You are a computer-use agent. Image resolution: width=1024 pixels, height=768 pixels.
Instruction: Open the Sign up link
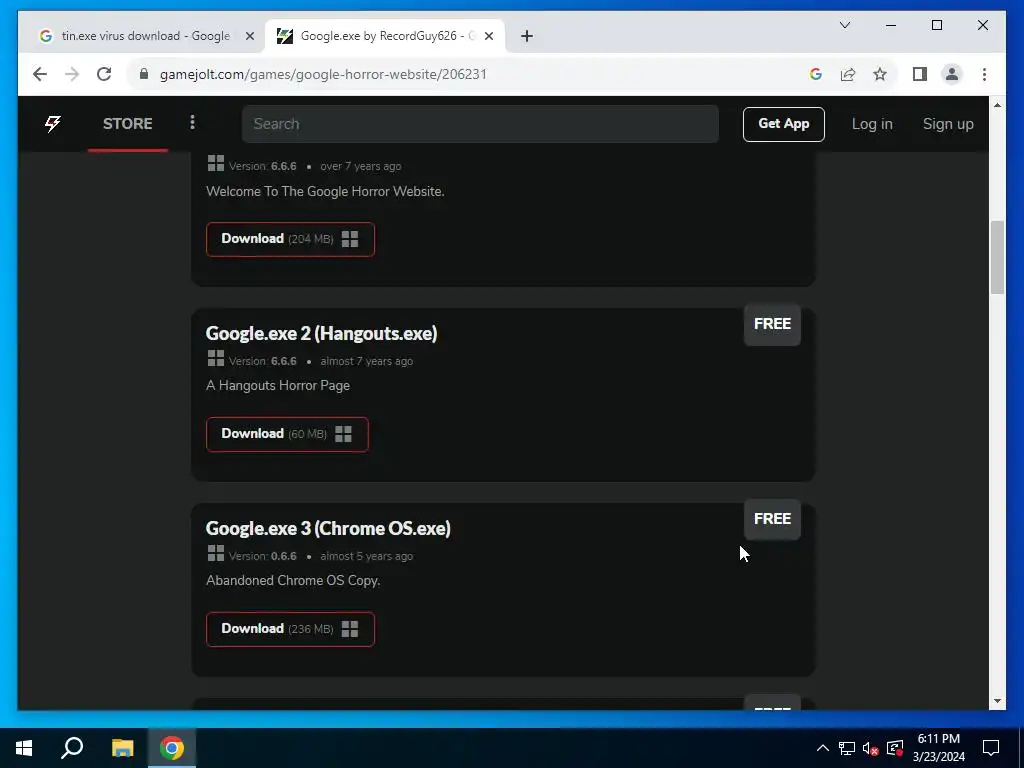point(948,124)
